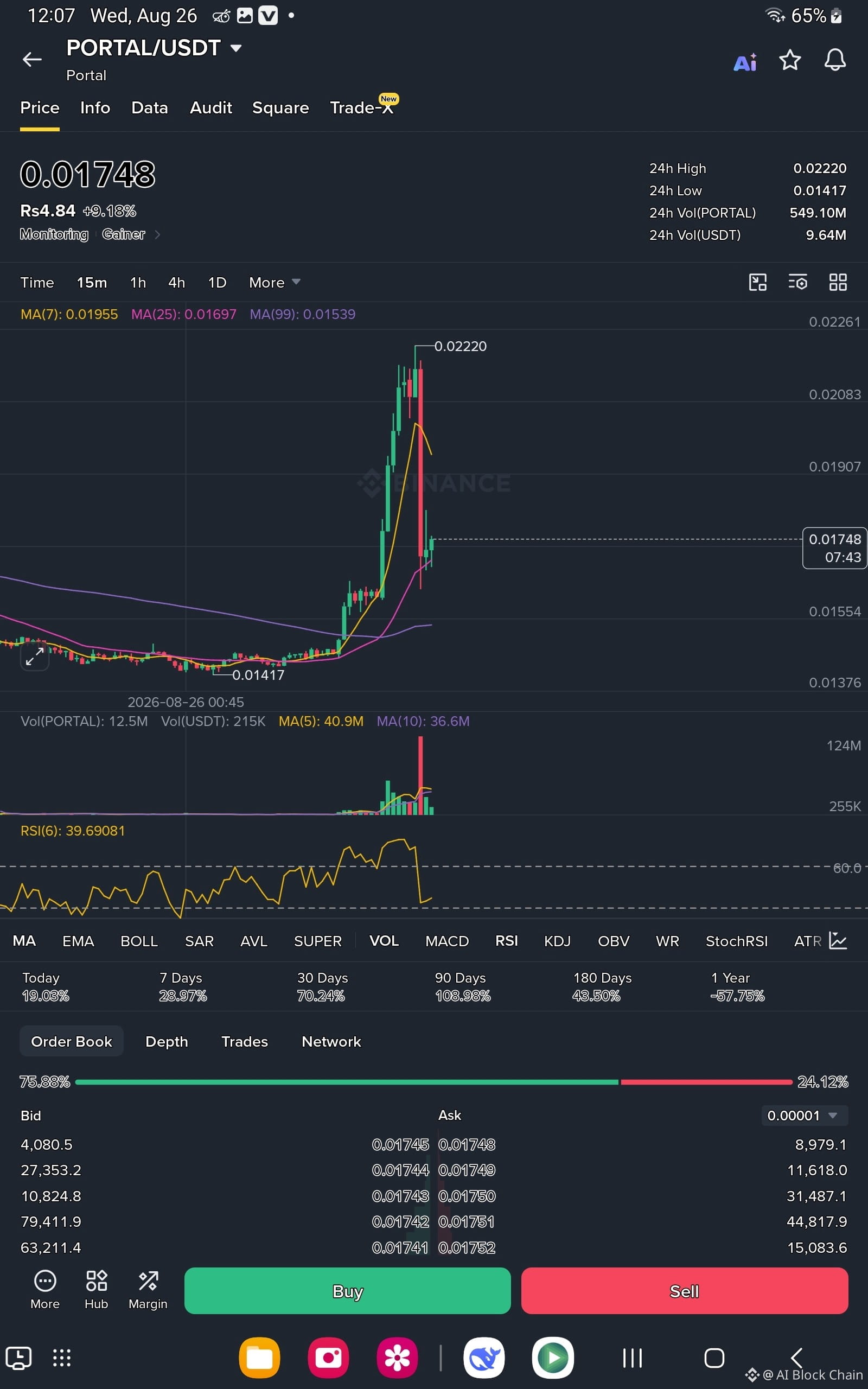
Task: Tap the tall red volume bar
Action: pos(421,775)
